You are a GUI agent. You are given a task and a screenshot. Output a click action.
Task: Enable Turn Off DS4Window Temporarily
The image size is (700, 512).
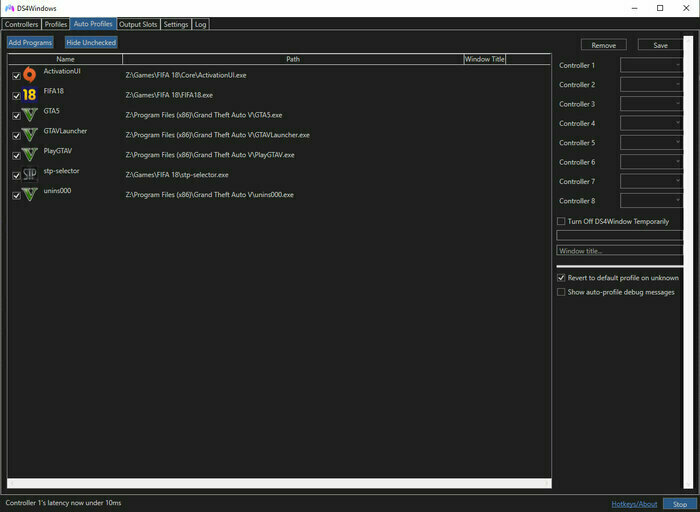click(x=561, y=221)
